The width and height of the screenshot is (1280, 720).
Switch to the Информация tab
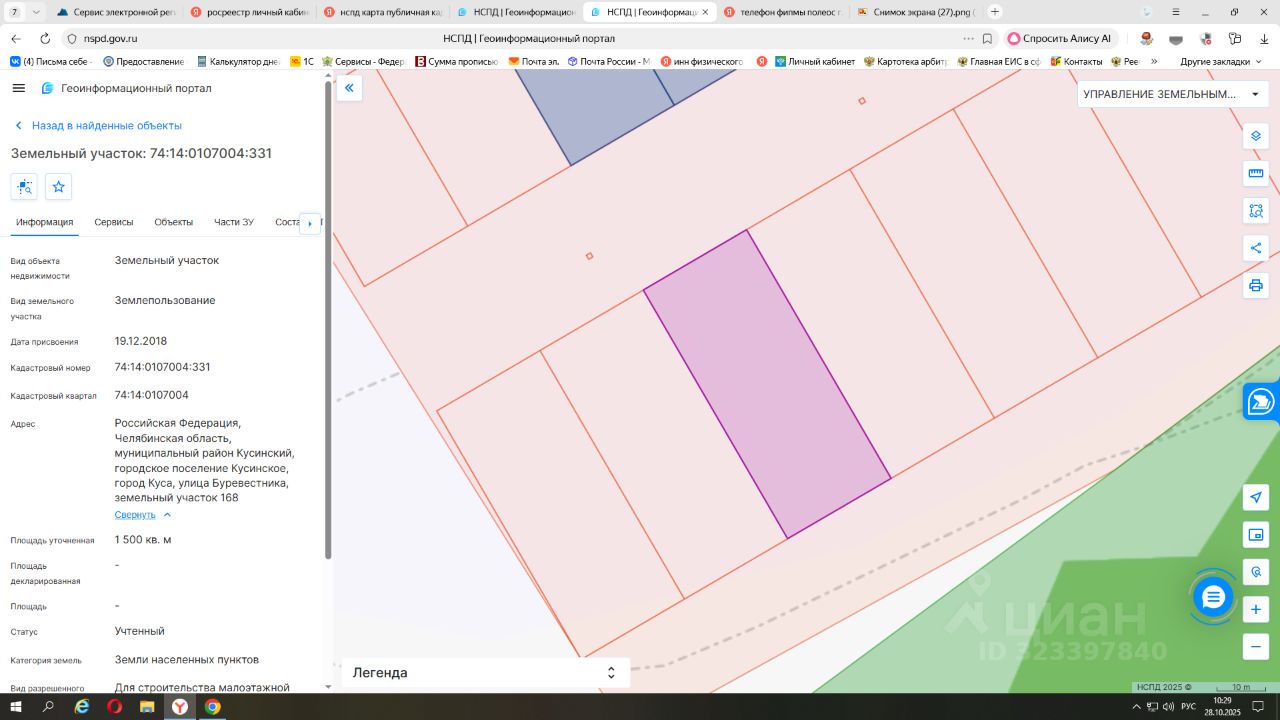(x=45, y=222)
